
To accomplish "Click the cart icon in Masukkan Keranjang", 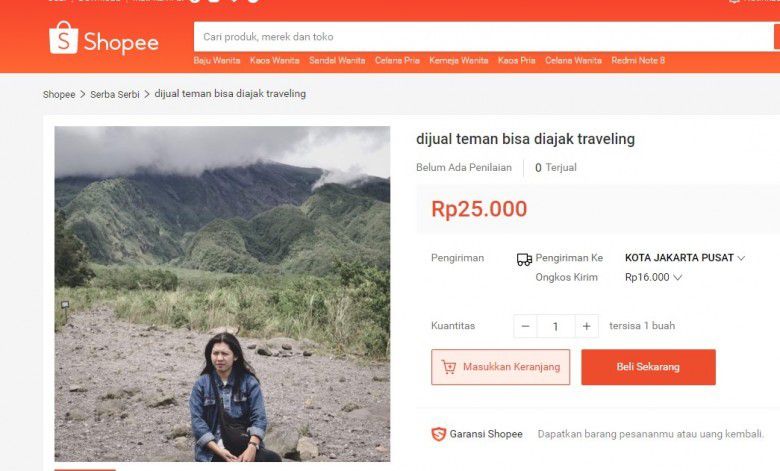I will coord(449,367).
